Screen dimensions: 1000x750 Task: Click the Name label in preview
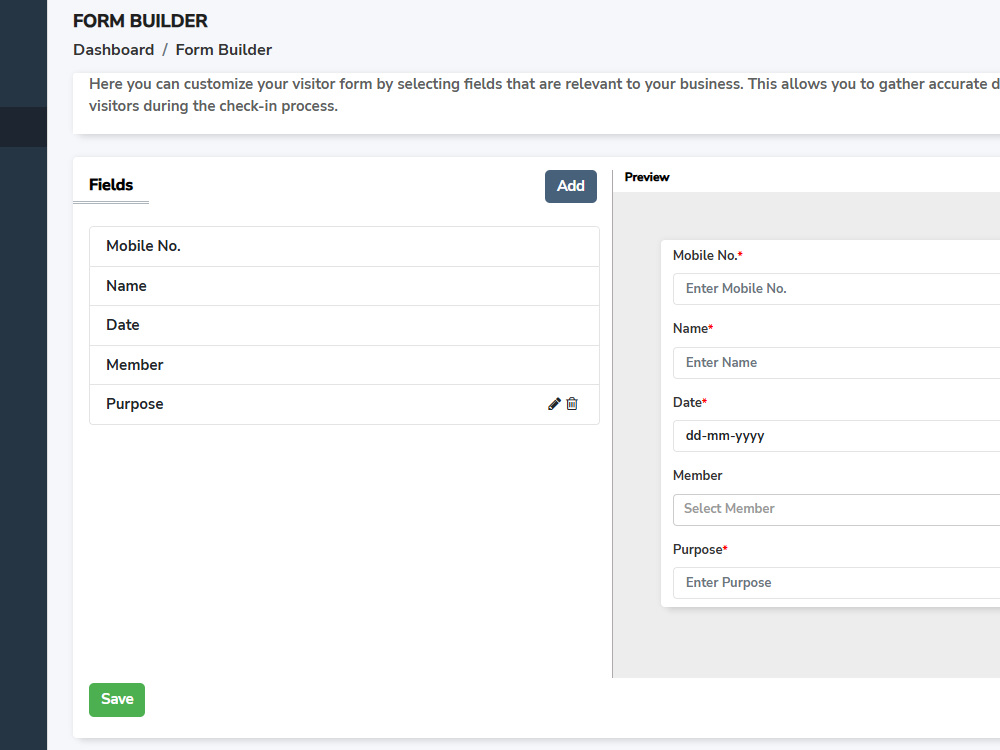tap(693, 328)
